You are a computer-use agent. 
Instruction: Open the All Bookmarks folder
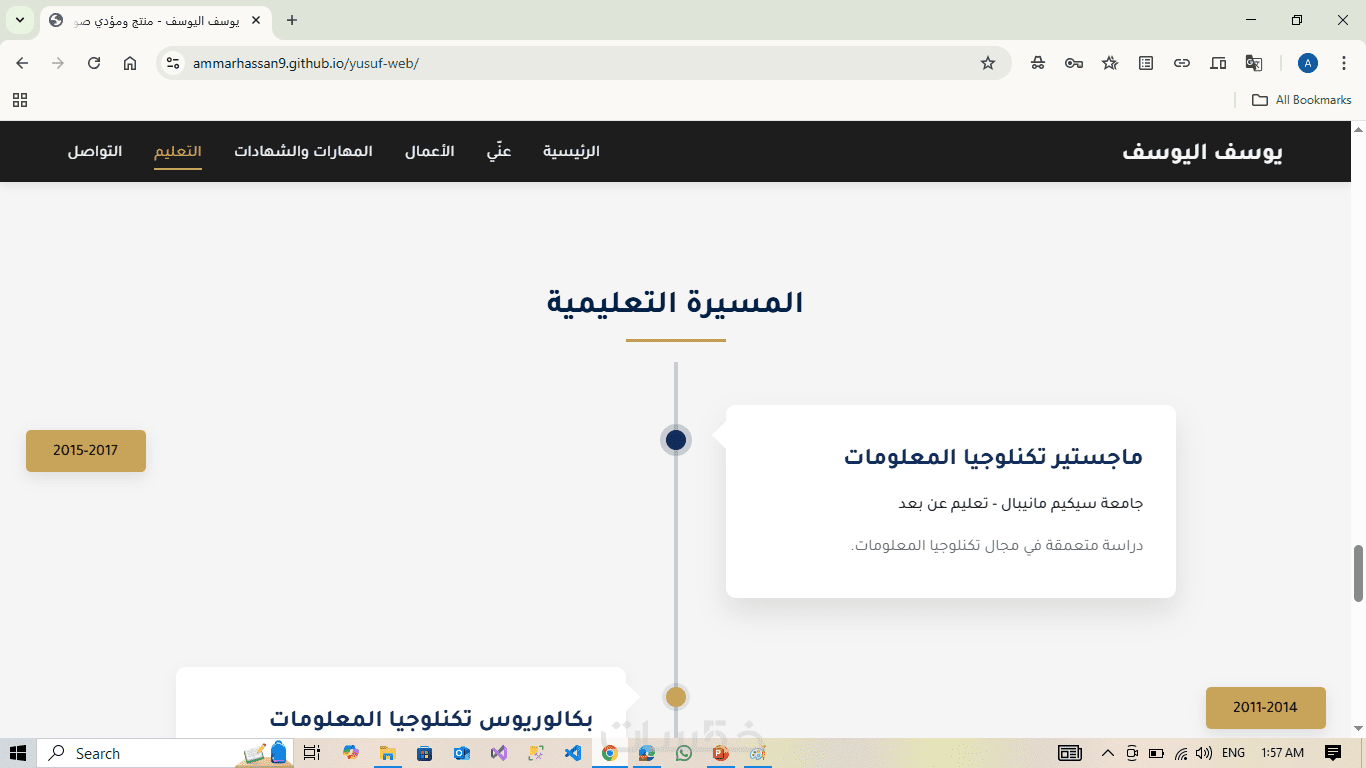pos(1301,100)
